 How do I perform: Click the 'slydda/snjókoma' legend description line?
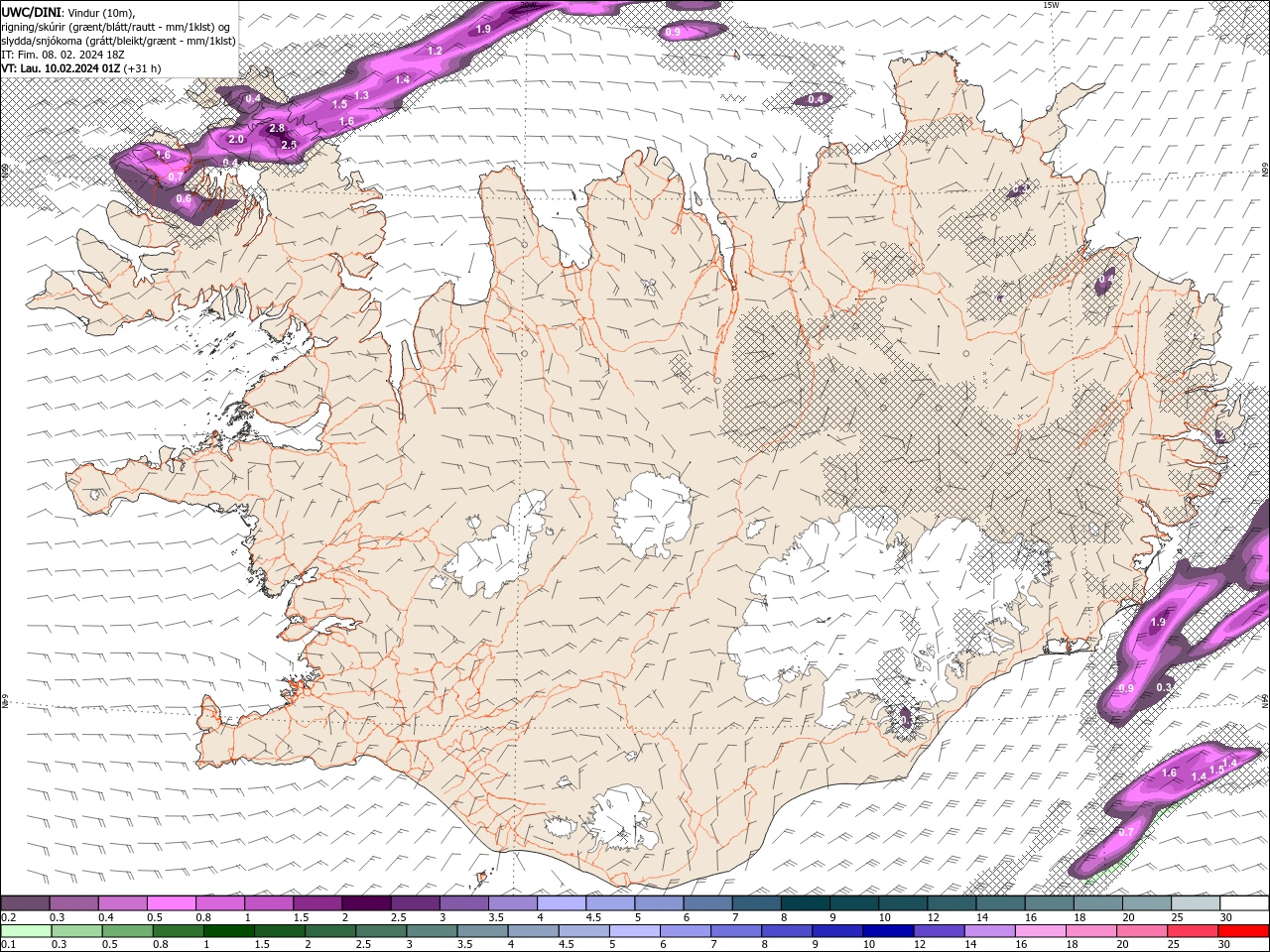click(x=118, y=41)
